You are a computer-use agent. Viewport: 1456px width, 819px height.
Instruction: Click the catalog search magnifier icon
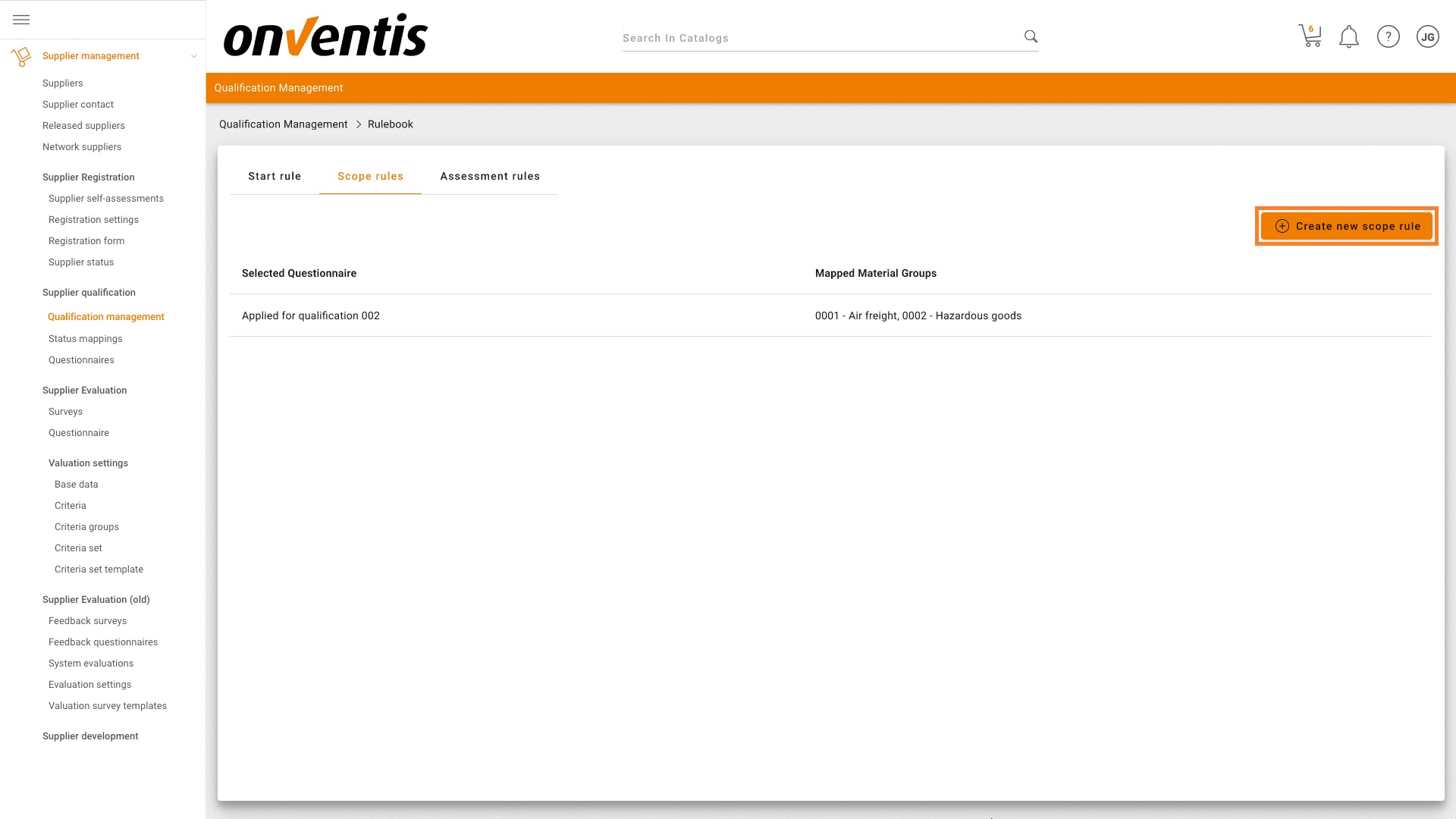(1031, 36)
